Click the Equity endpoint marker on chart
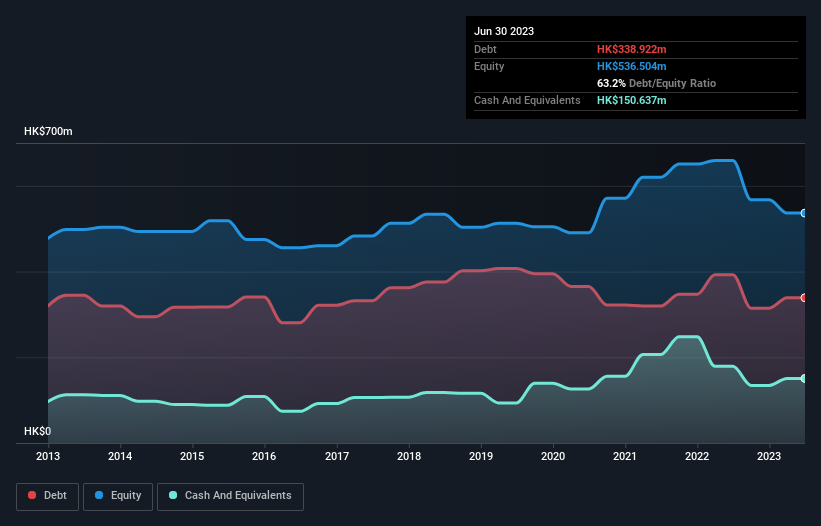 coord(804,213)
